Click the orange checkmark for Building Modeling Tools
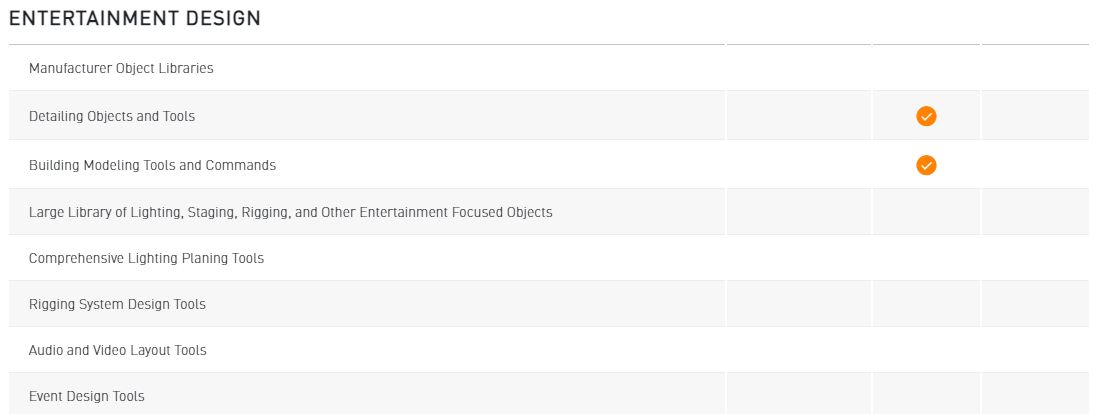The width and height of the screenshot is (1097, 414). point(926,165)
